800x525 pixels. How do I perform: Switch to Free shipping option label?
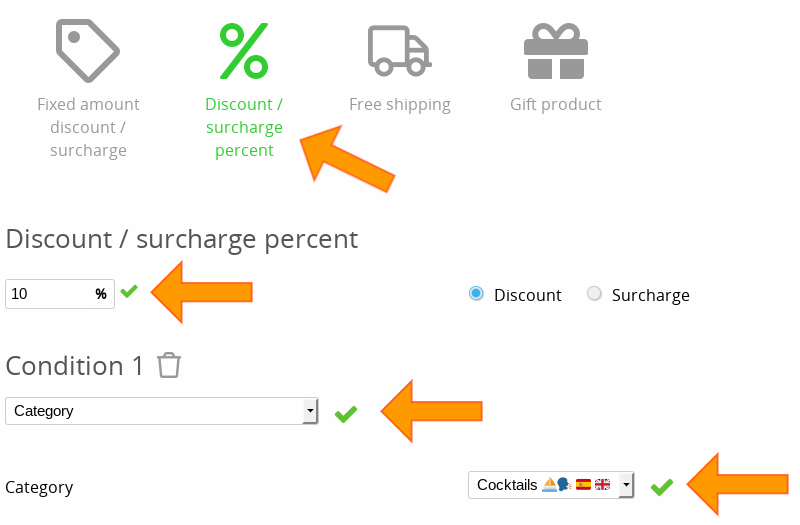pos(399,104)
